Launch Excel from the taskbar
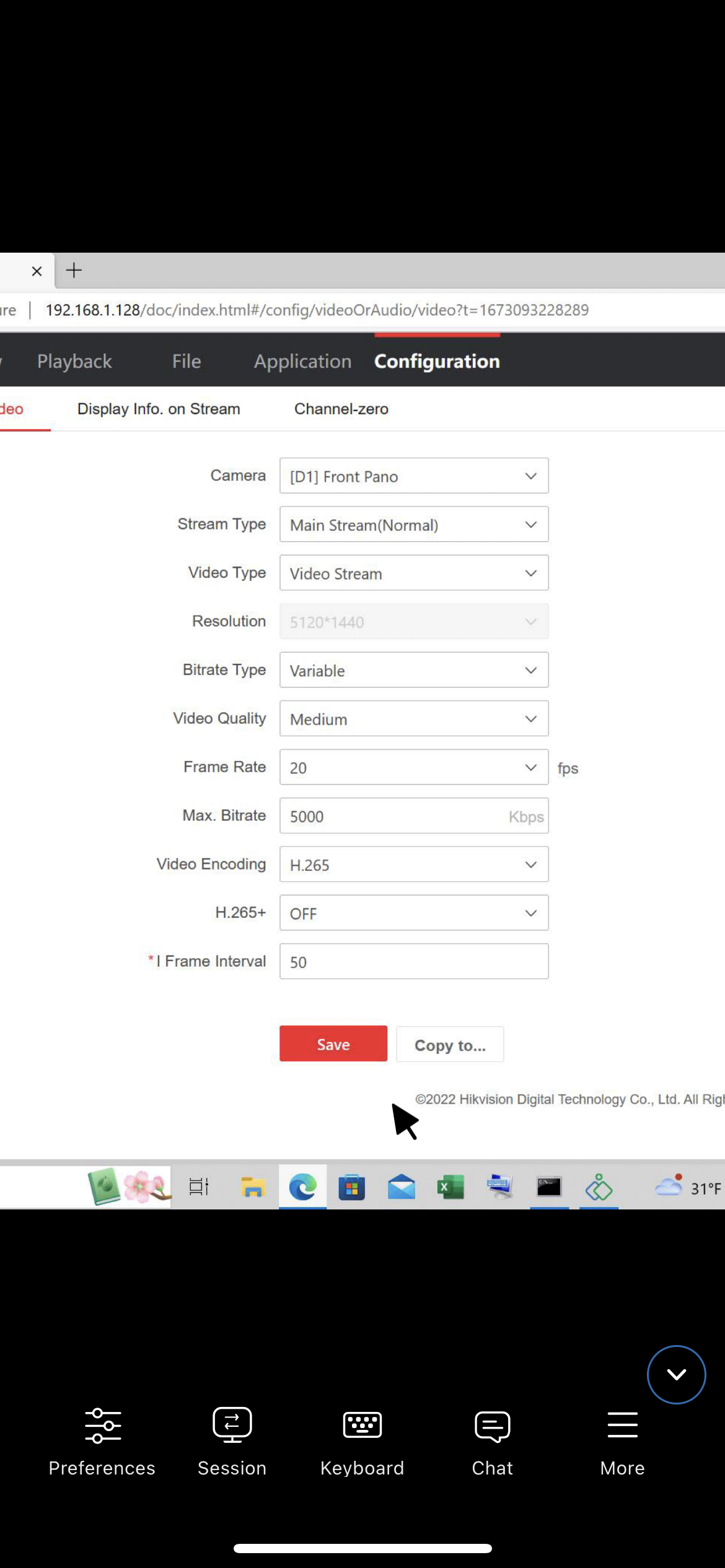Image resolution: width=725 pixels, height=1568 pixels. pos(450,1187)
